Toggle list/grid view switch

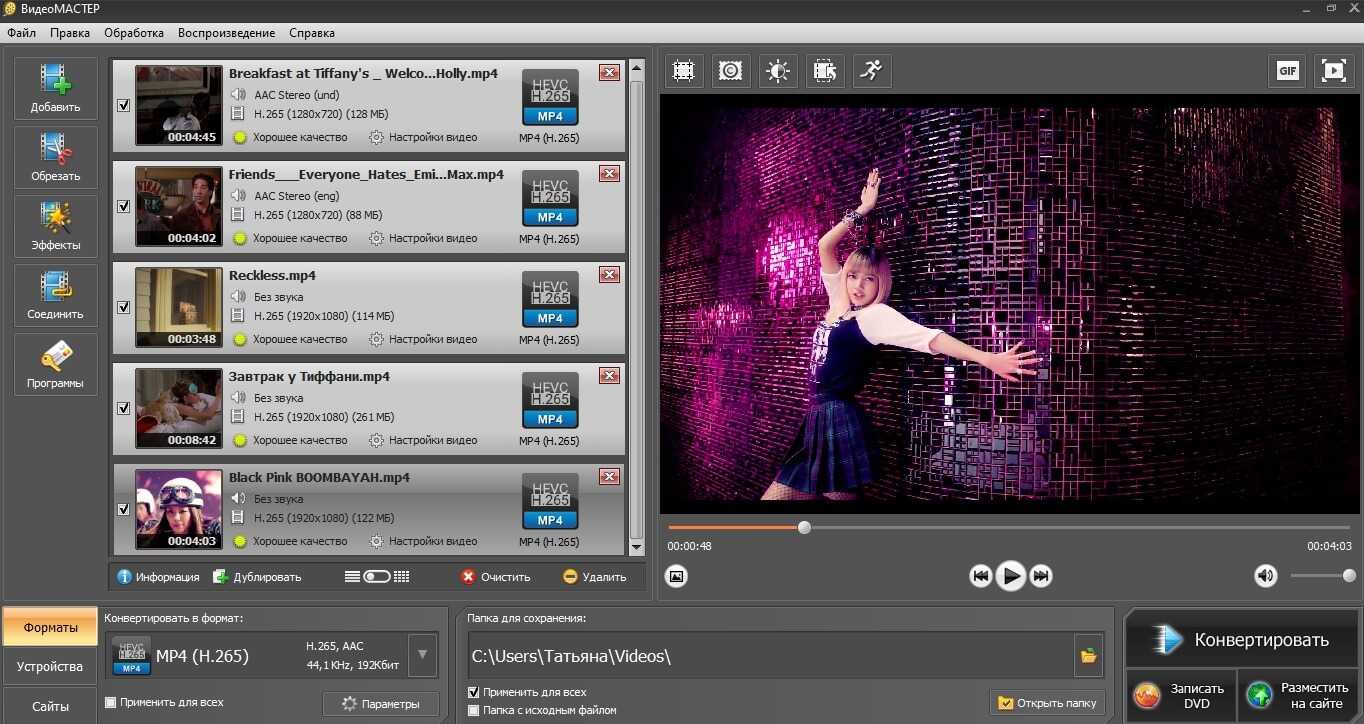point(377,577)
